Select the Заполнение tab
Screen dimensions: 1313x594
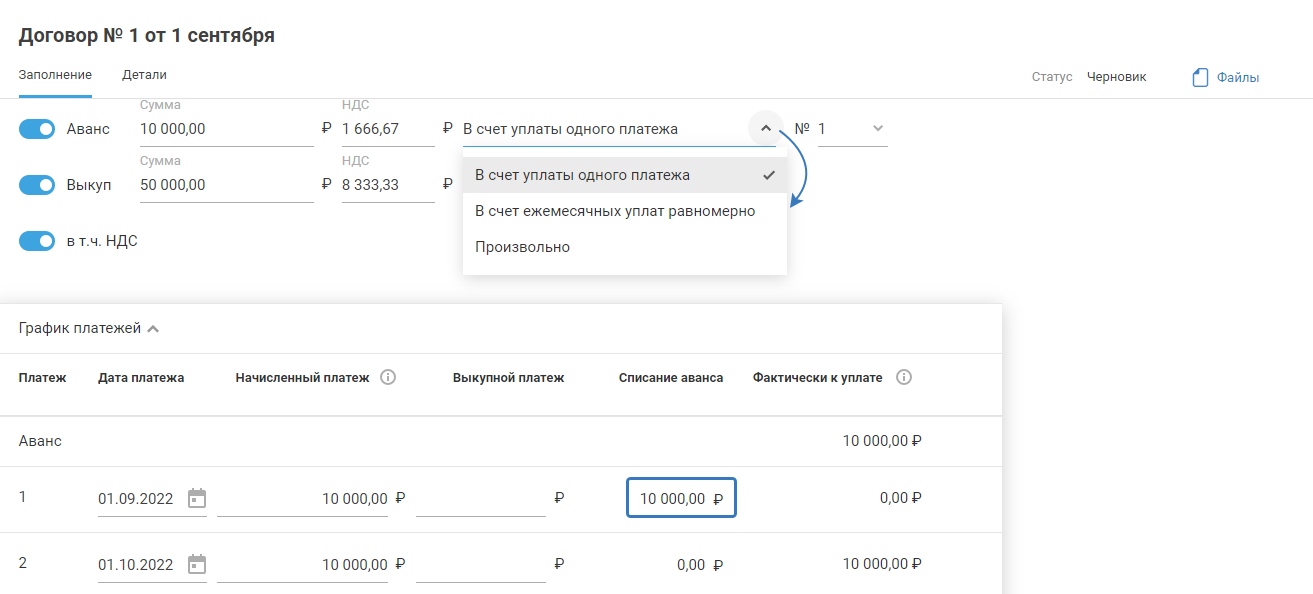click(x=55, y=75)
